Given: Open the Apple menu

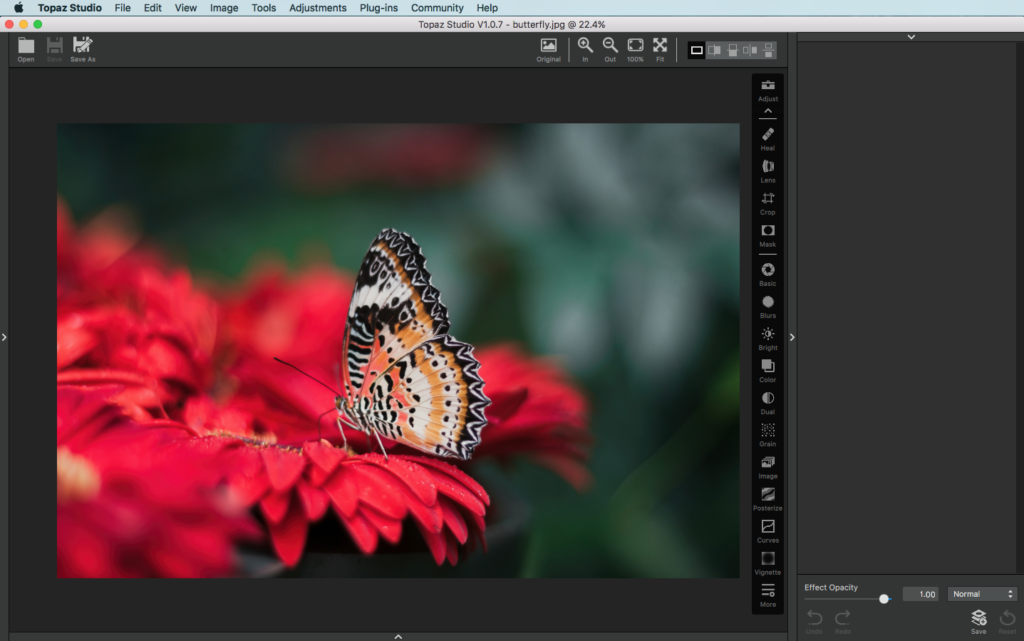Looking at the screenshot, I should [18, 8].
